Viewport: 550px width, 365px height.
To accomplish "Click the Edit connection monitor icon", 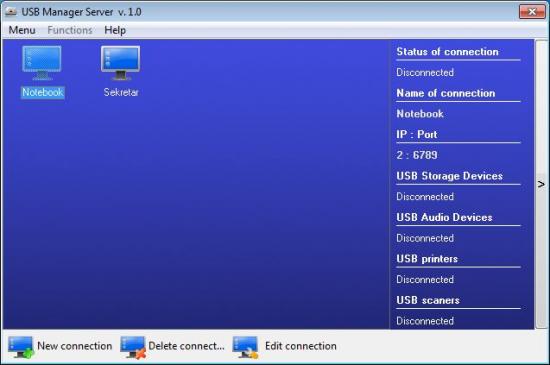I will click(x=245, y=347).
